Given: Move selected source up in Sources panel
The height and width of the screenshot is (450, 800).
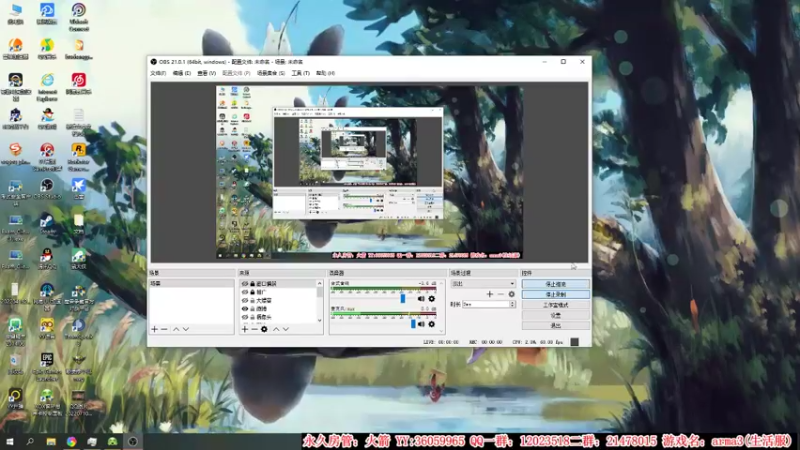Looking at the screenshot, I should point(276,329).
